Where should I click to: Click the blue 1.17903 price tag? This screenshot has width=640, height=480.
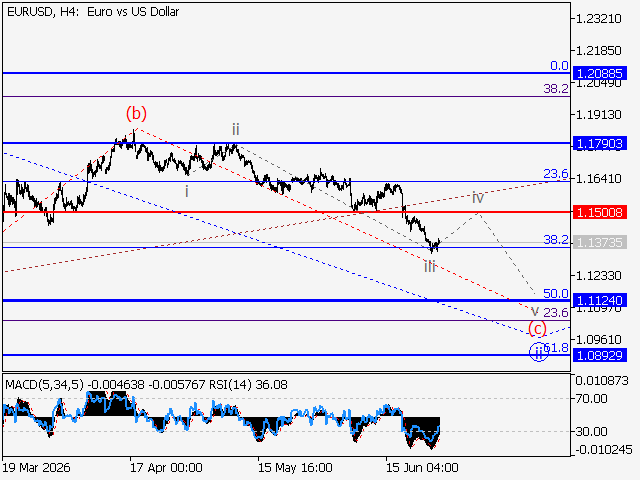pyautogui.click(x=600, y=144)
